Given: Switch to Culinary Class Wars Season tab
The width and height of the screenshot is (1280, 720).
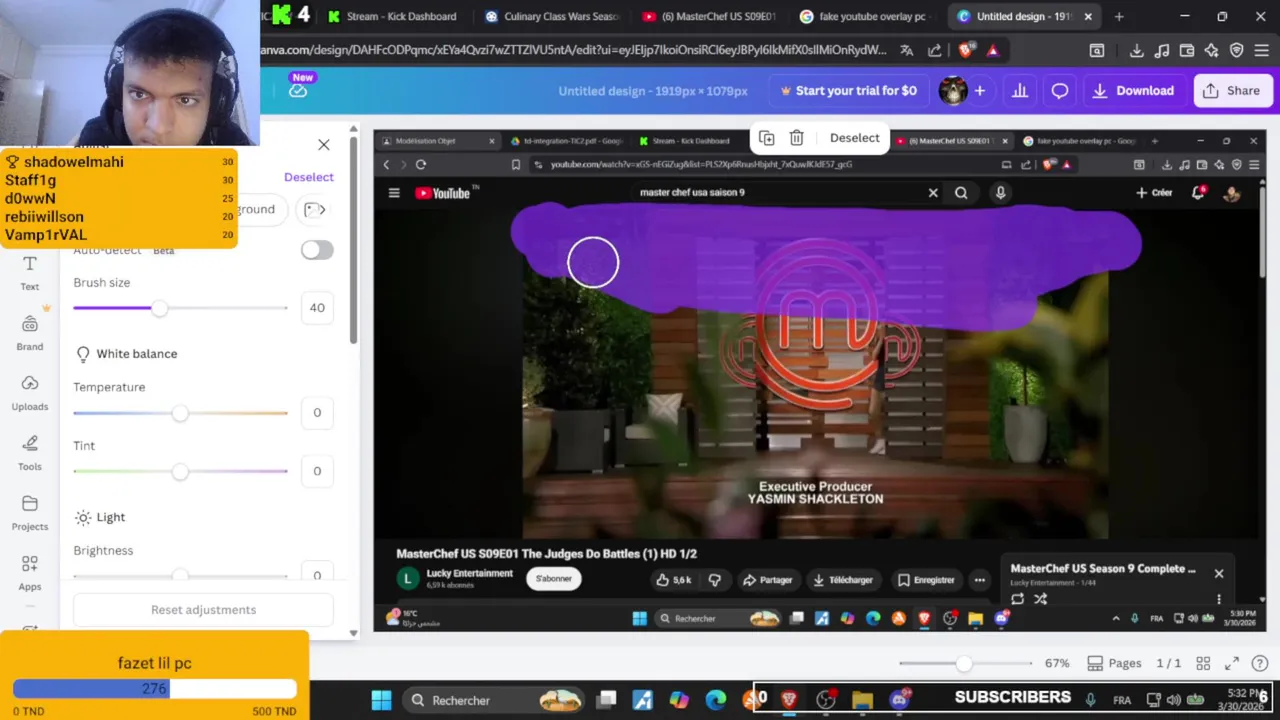Looking at the screenshot, I should click(551, 16).
